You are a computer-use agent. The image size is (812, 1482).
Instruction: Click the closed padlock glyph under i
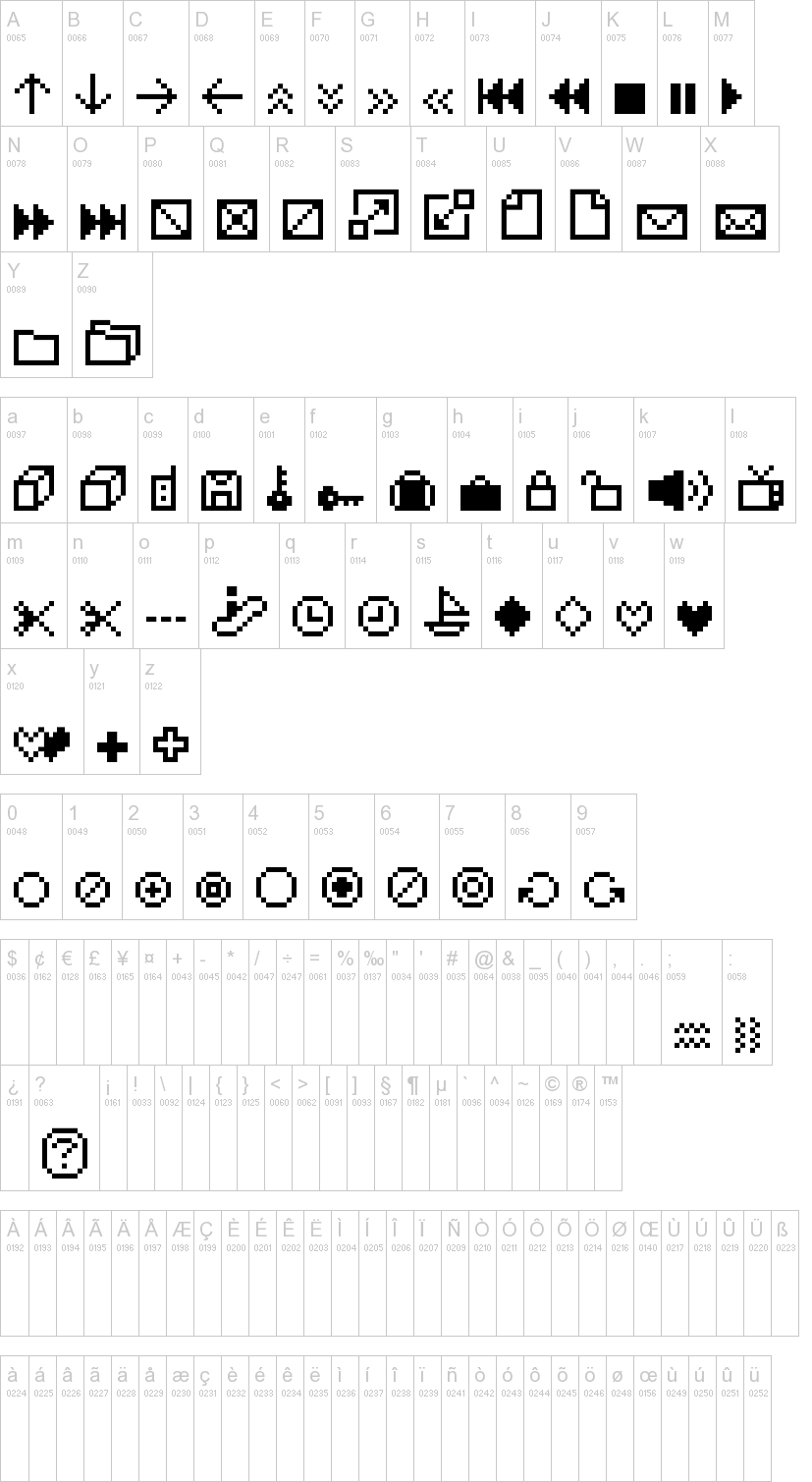point(540,490)
